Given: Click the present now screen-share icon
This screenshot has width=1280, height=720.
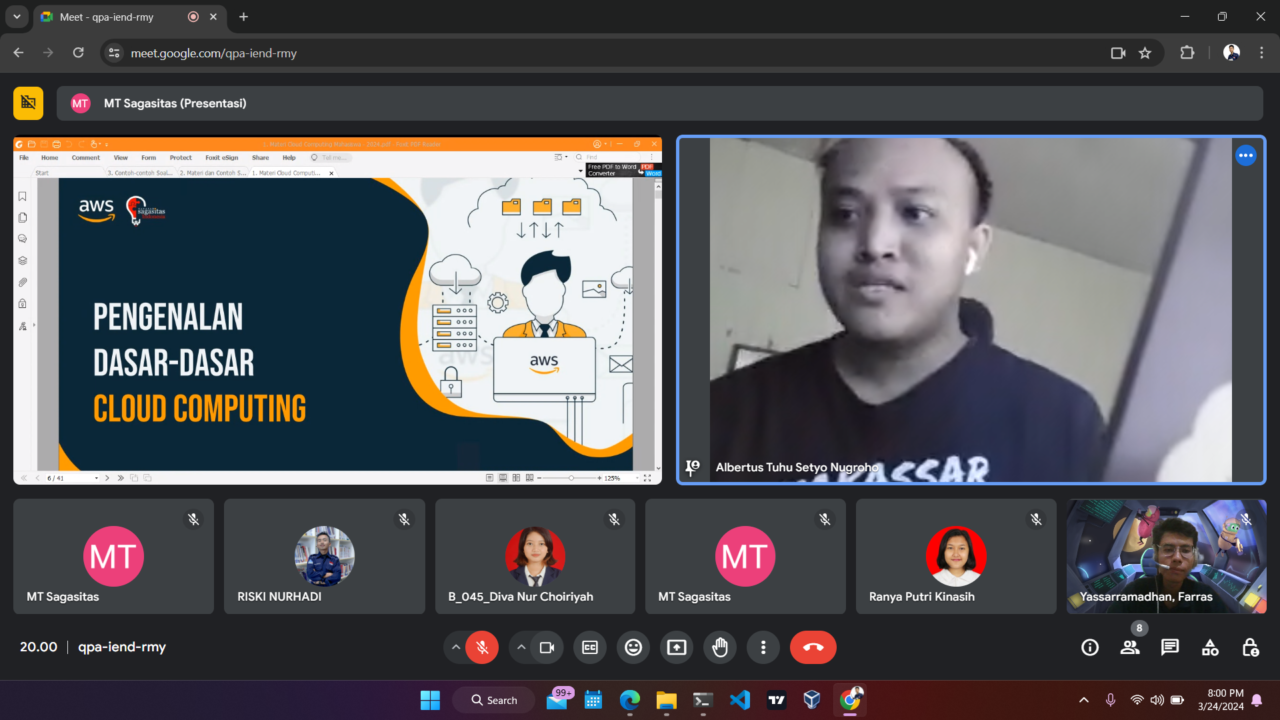Looking at the screenshot, I should (676, 647).
